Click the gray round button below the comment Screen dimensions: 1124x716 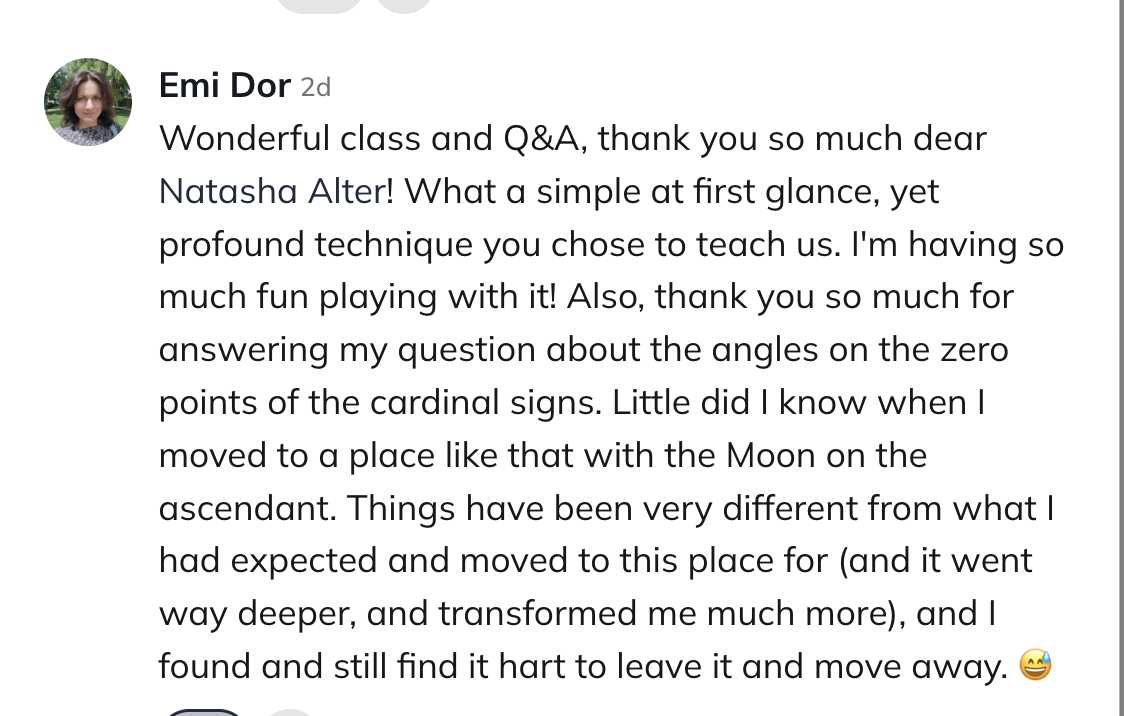pyautogui.click(x=291, y=713)
